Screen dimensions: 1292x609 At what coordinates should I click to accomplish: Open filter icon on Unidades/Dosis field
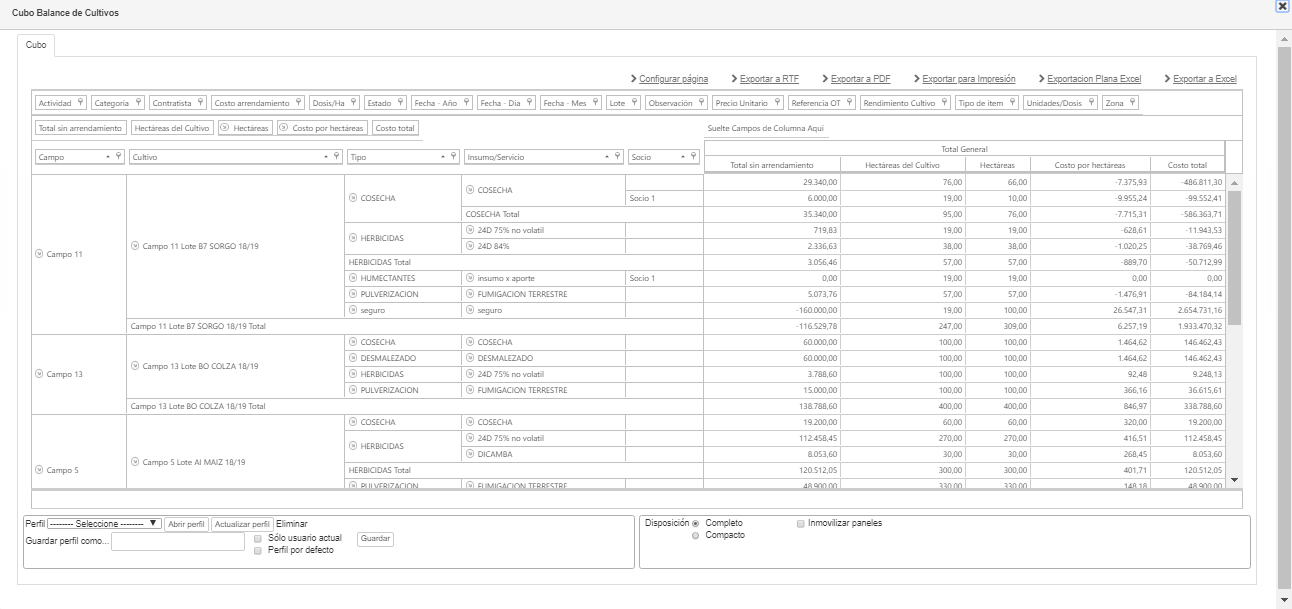[1091, 103]
